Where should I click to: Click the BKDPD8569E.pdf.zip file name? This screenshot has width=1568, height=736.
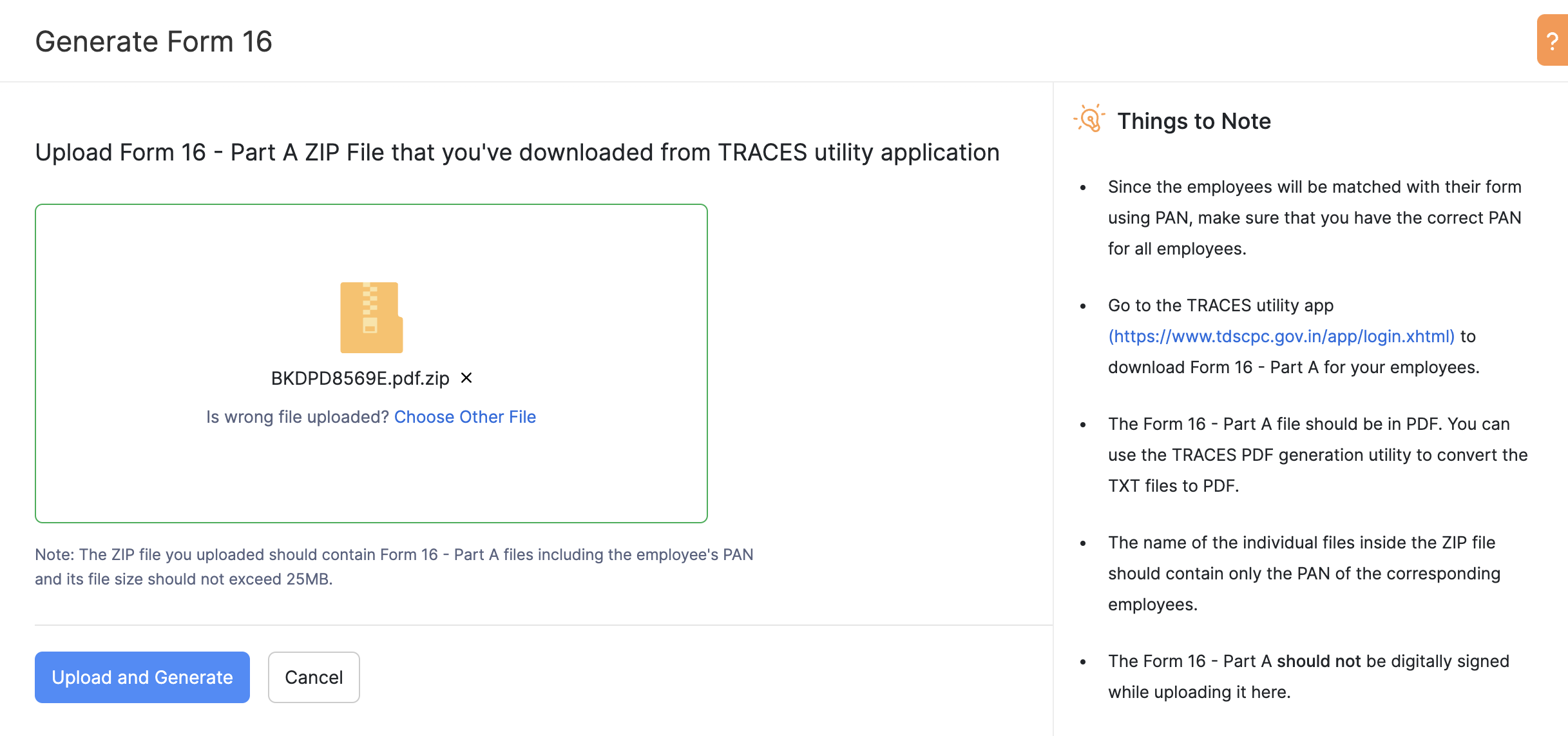click(x=359, y=378)
